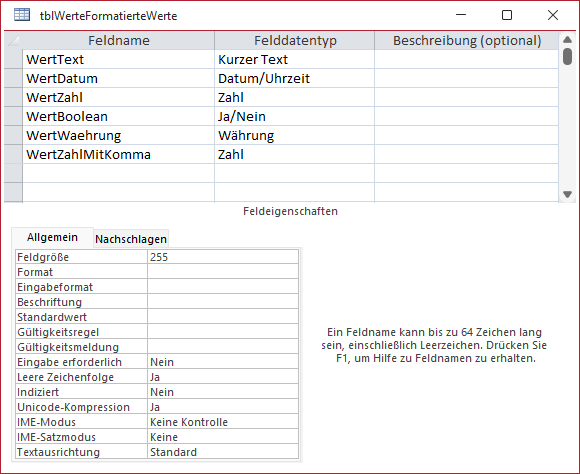The width and height of the screenshot is (580, 474).
Task: Select the WertBoolean field name cell
Action: [118, 116]
